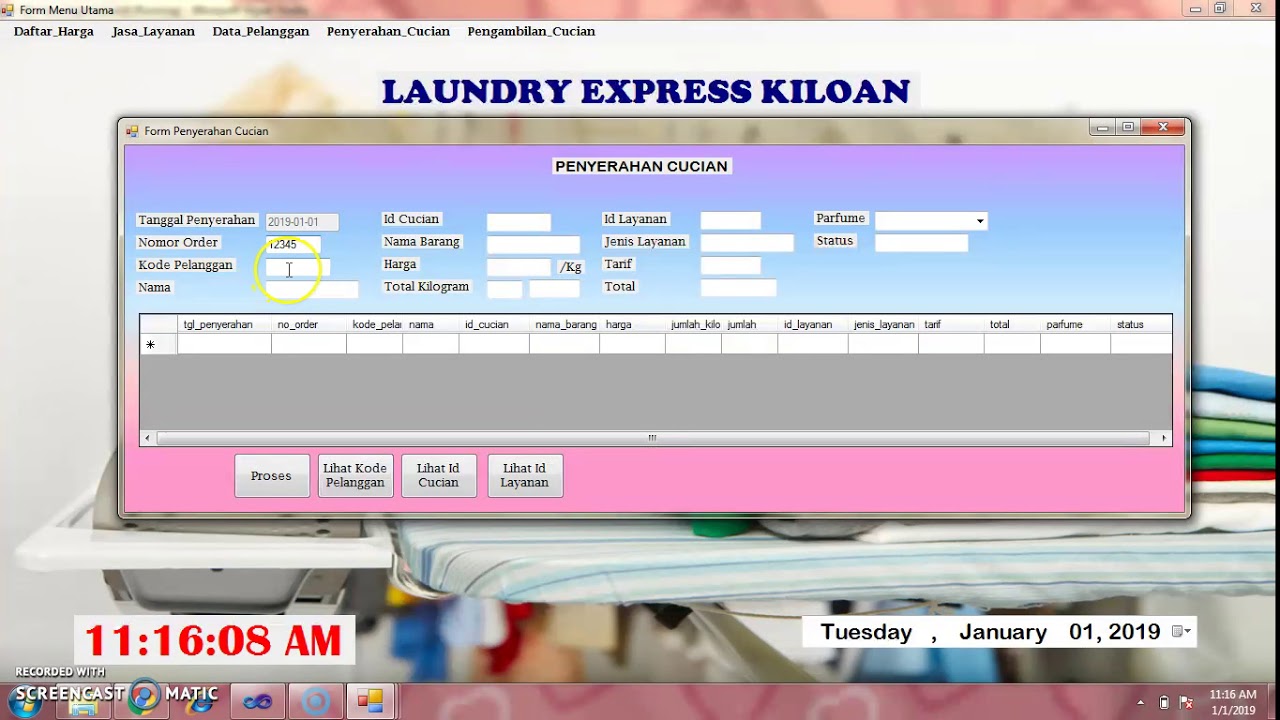
Task: Click the Tanggal Penyerahan field
Action: click(x=302, y=222)
